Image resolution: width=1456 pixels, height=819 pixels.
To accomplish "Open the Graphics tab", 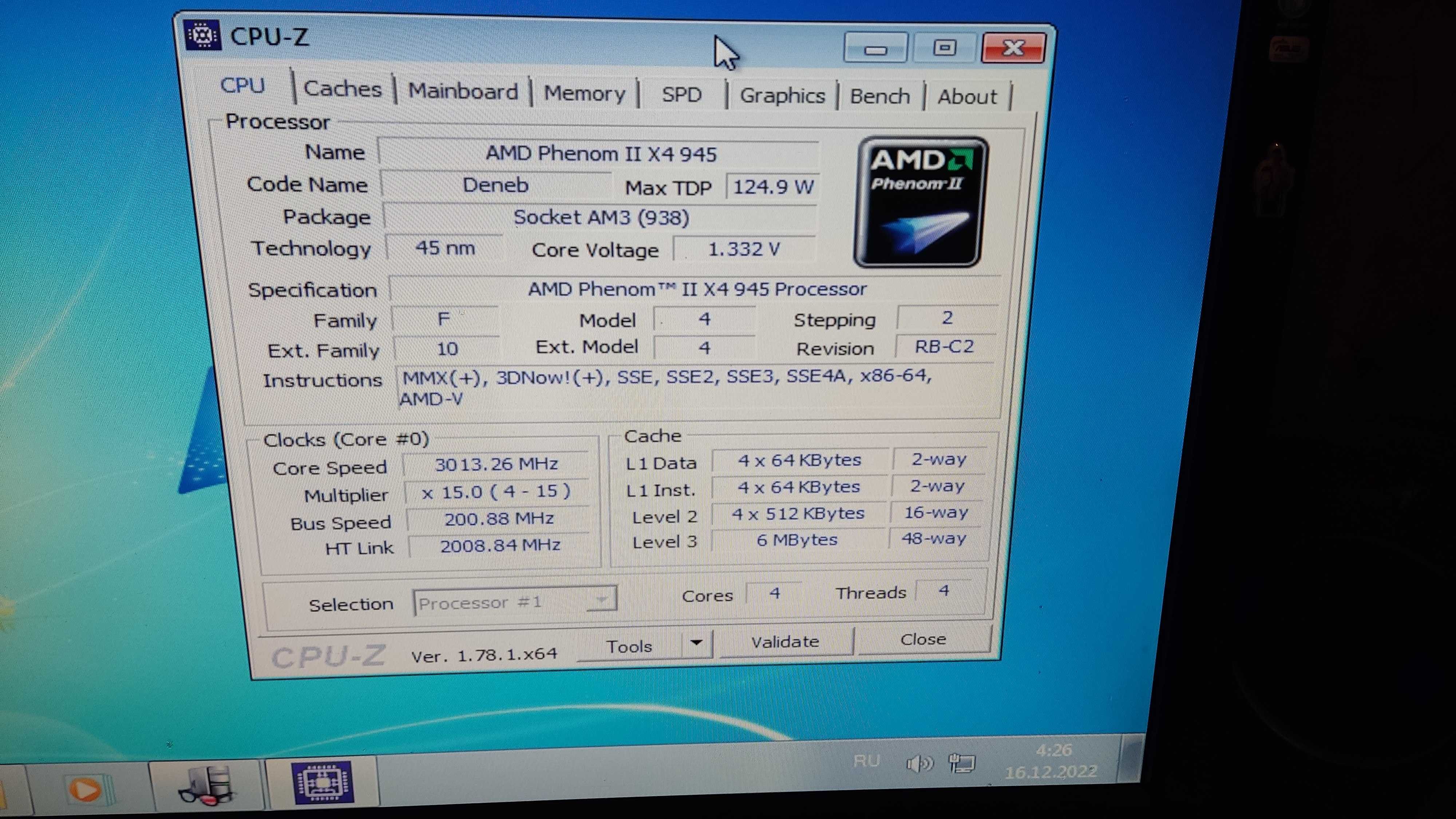I will (x=782, y=95).
